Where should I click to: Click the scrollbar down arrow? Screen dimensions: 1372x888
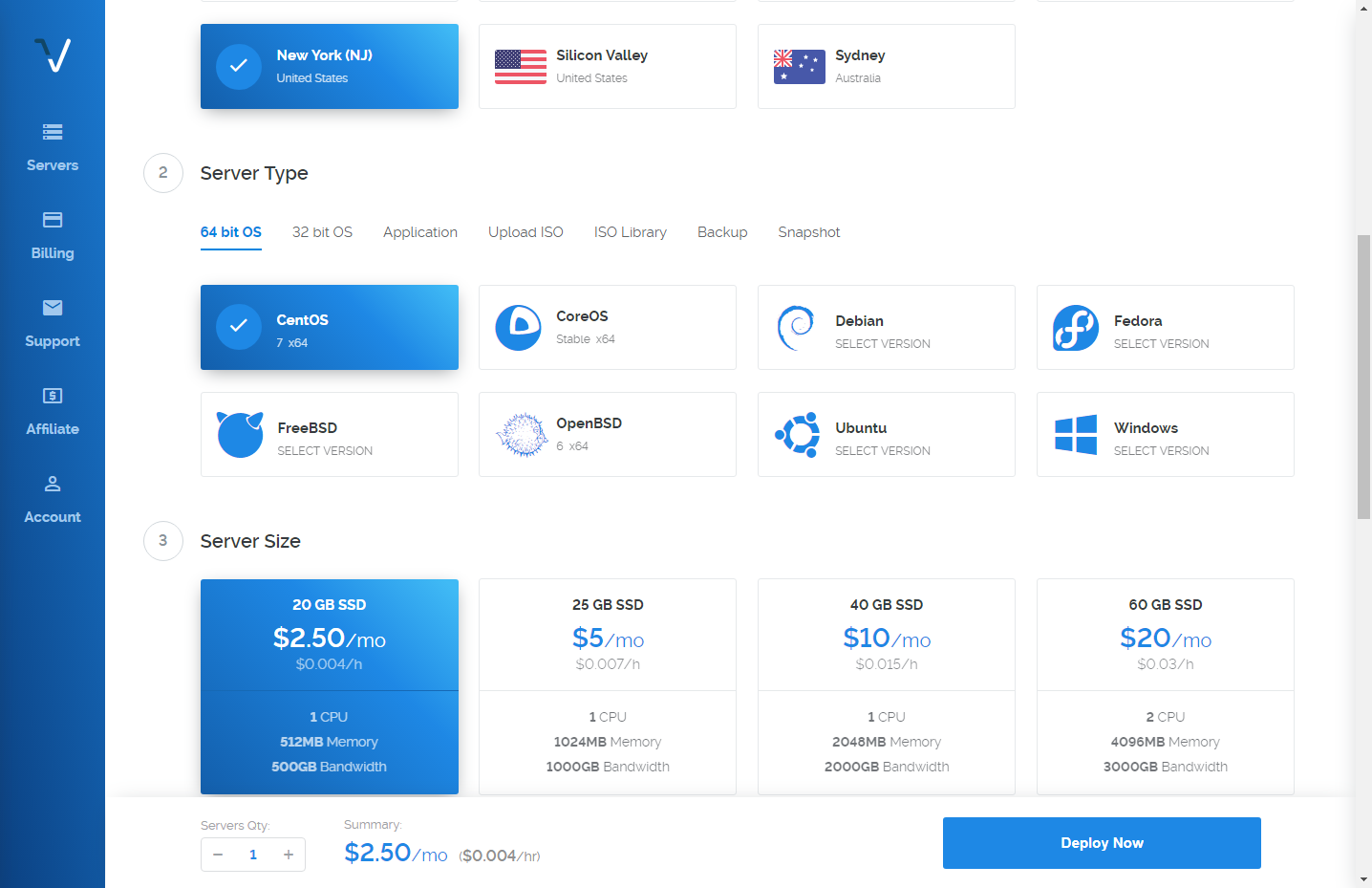[x=1363, y=879]
